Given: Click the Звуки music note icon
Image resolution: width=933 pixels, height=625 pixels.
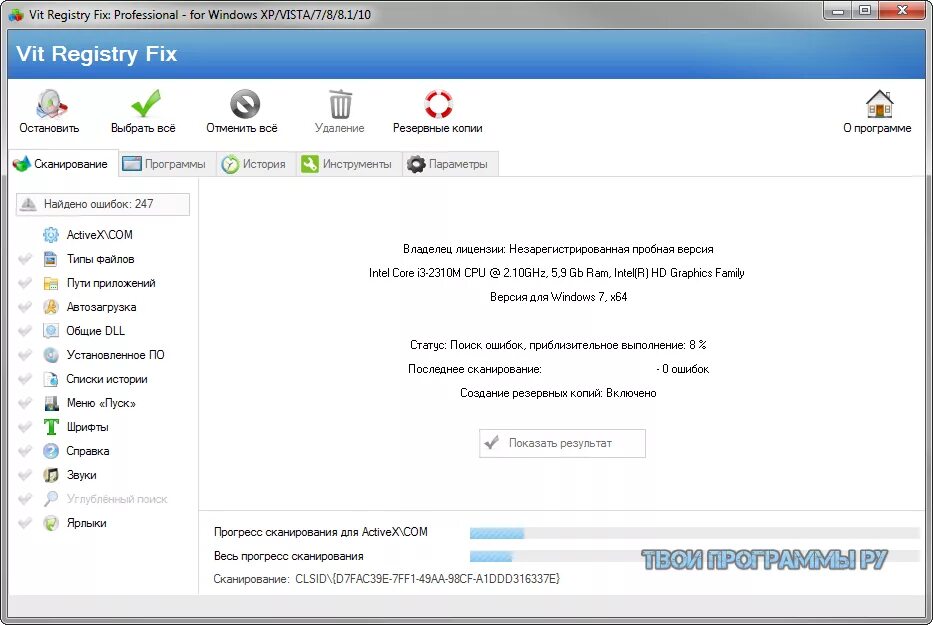Looking at the screenshot, I should pos(51,475).
